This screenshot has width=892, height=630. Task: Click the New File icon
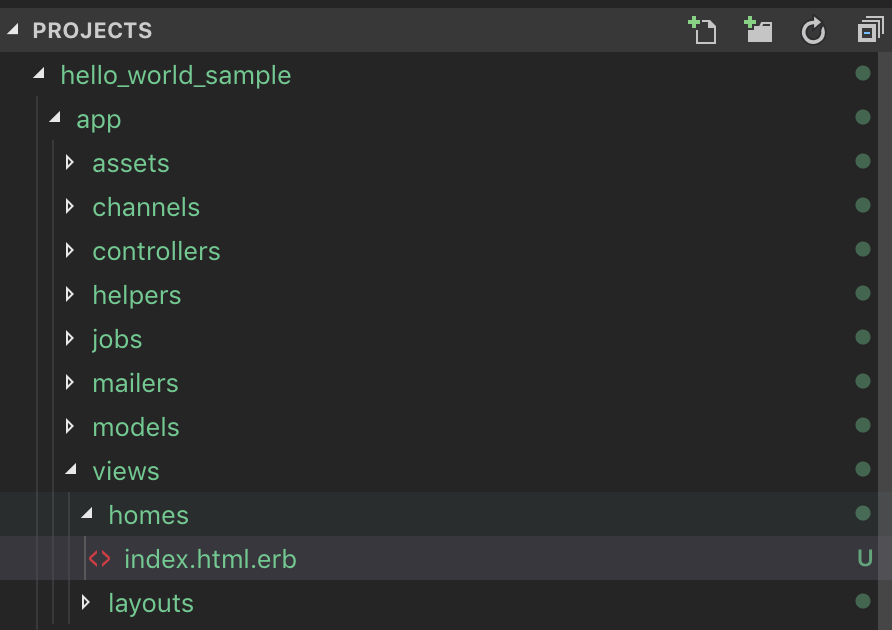pos(703,30)
